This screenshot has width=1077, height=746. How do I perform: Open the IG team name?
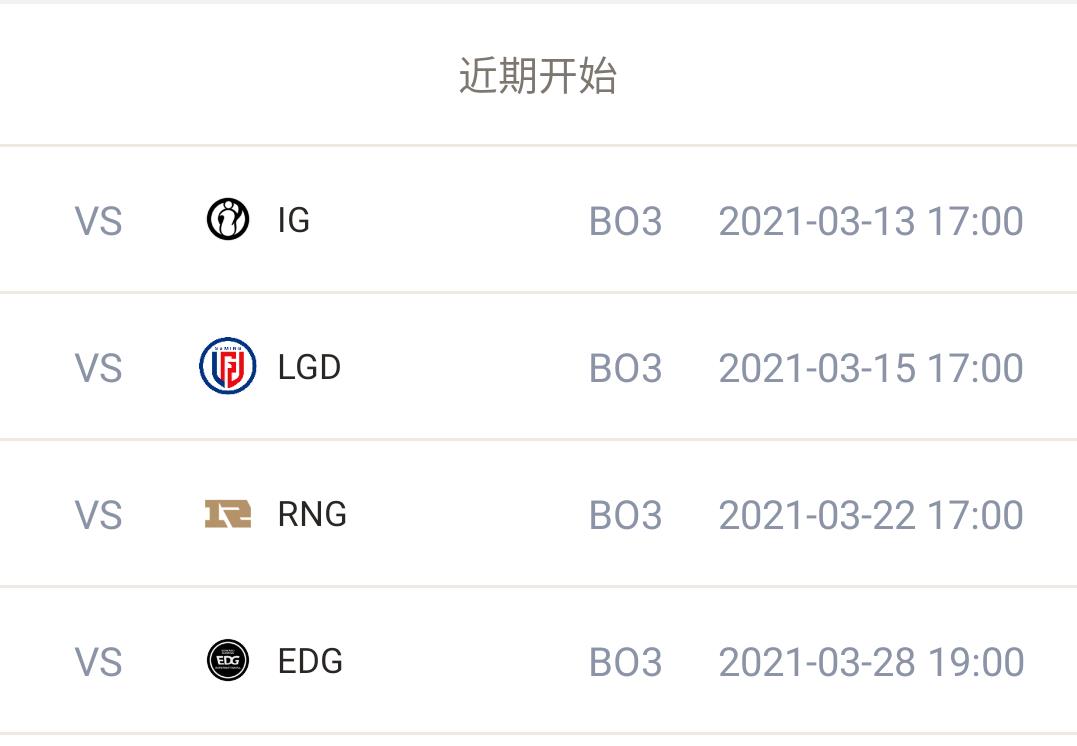tap(294, 221)
